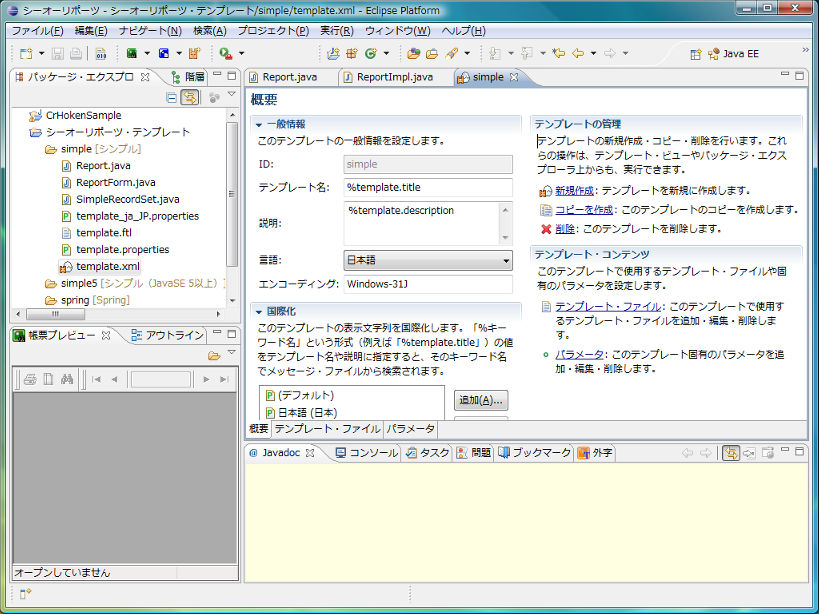The height and width of the screenshot is (614, 819).
Task: Click the print icon in the 帳票プレビュー toolbar
Action: (x=30, y=379)
